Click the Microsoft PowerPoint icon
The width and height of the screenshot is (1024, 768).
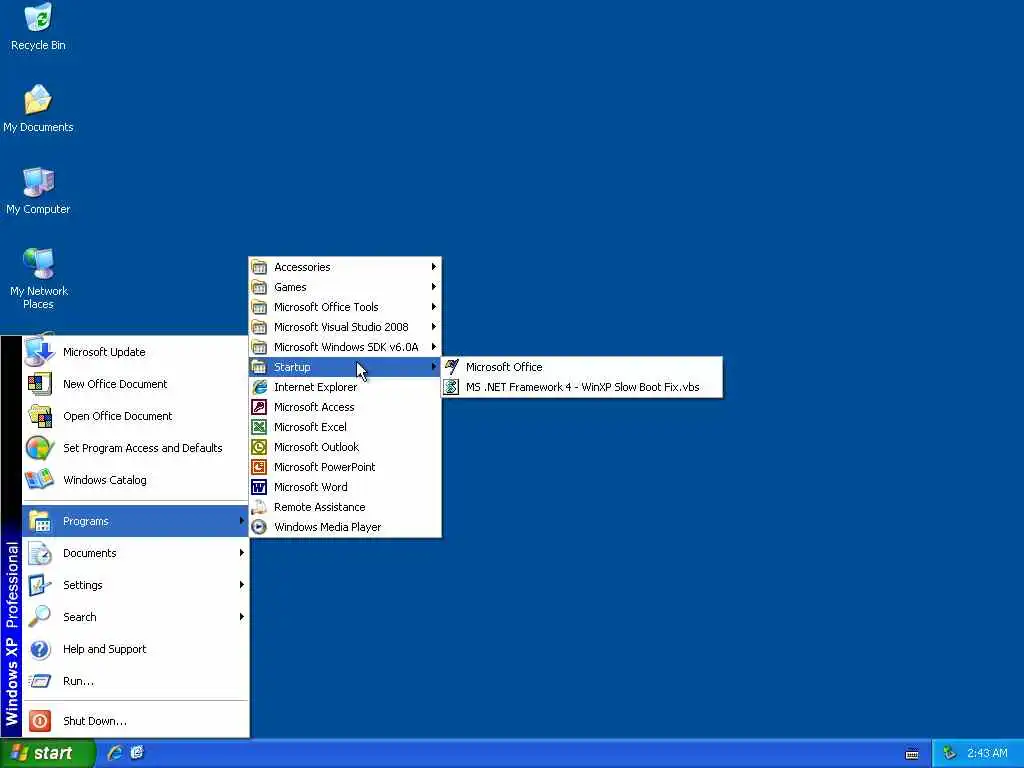tap(259, 467)
